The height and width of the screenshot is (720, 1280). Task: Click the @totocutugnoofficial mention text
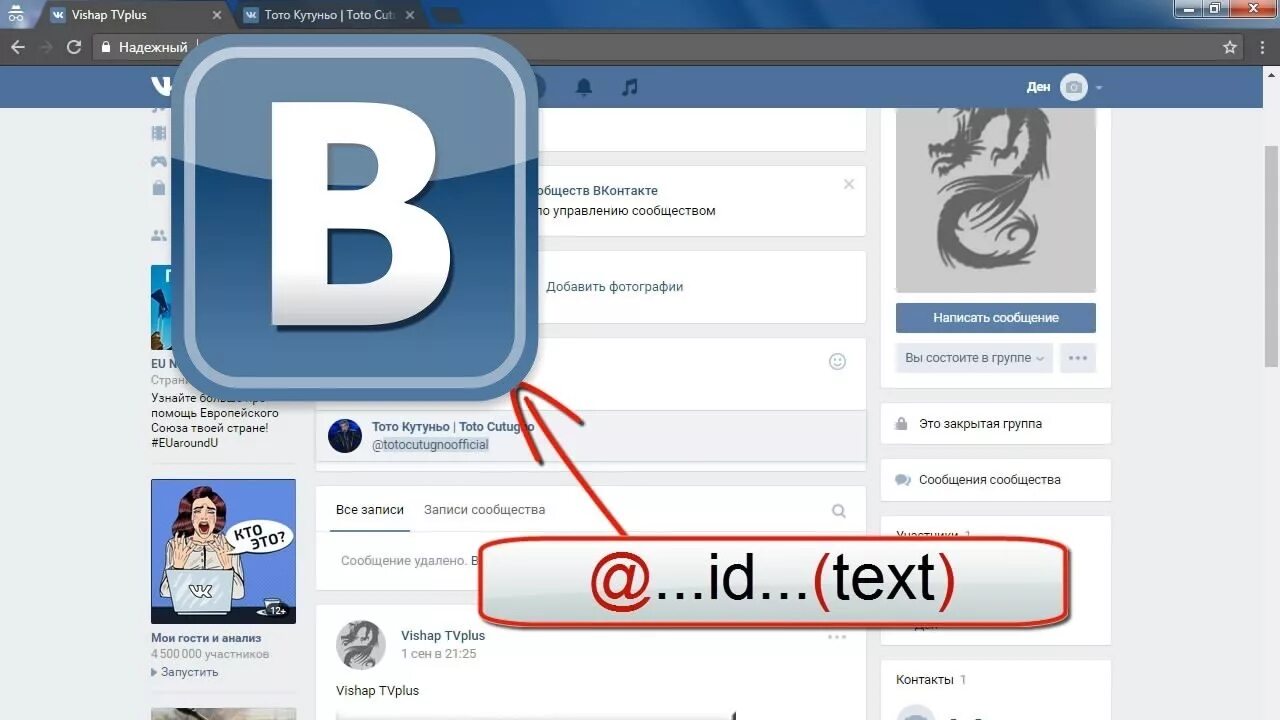(430, 445)
